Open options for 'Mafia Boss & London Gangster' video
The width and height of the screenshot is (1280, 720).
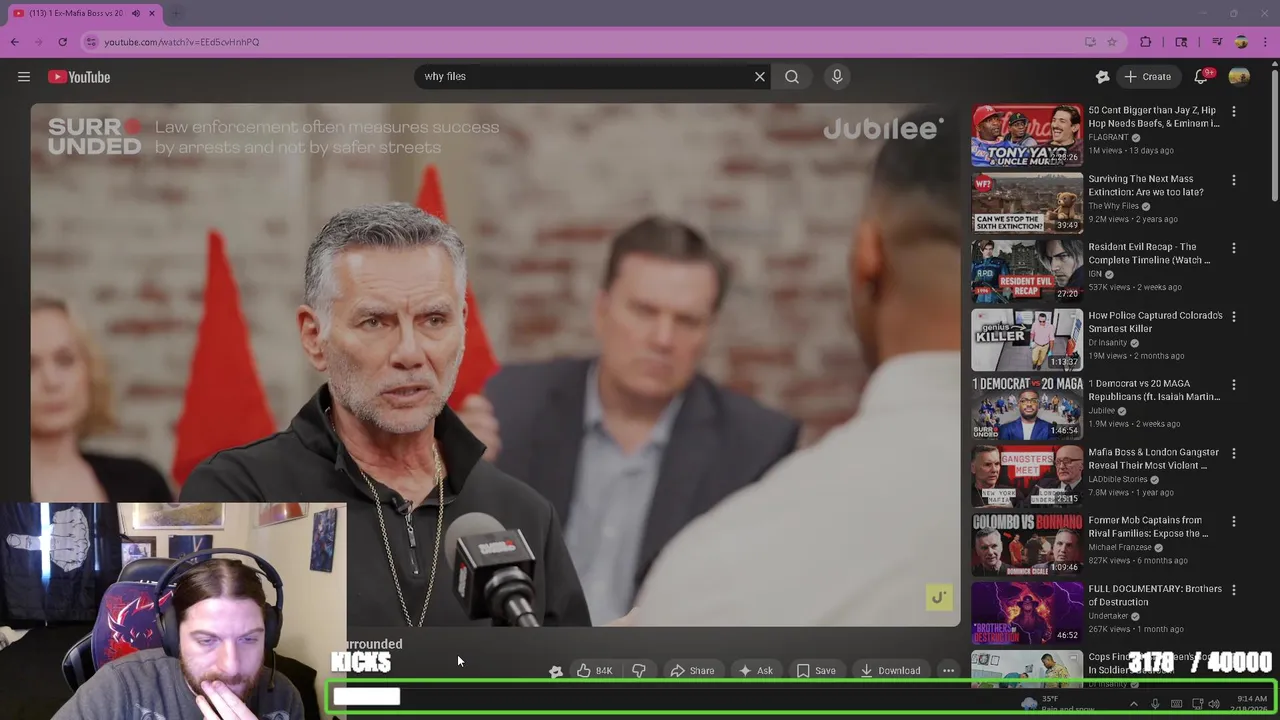tap(1234, 453)
